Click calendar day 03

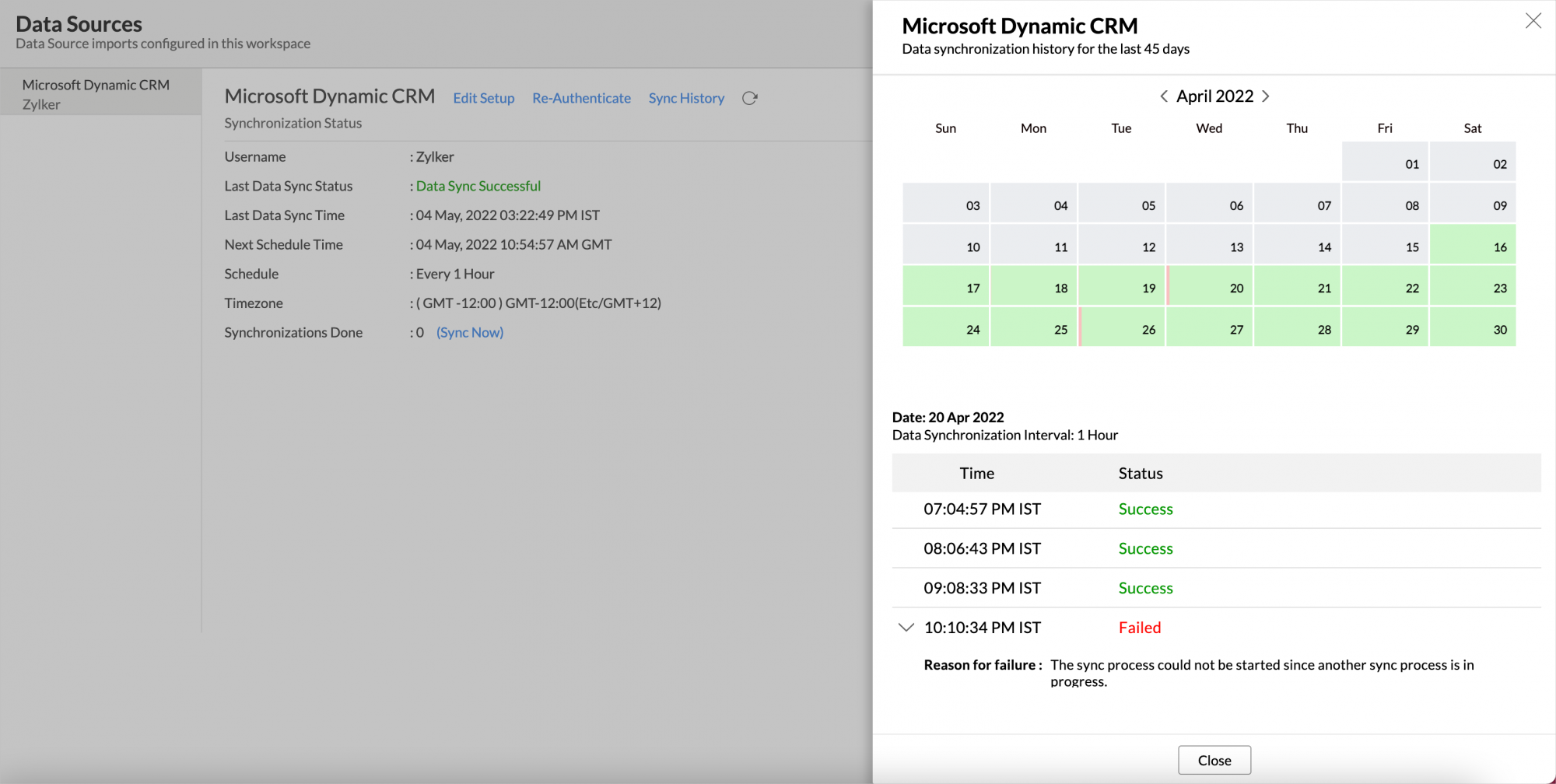[x=945, y=203]
